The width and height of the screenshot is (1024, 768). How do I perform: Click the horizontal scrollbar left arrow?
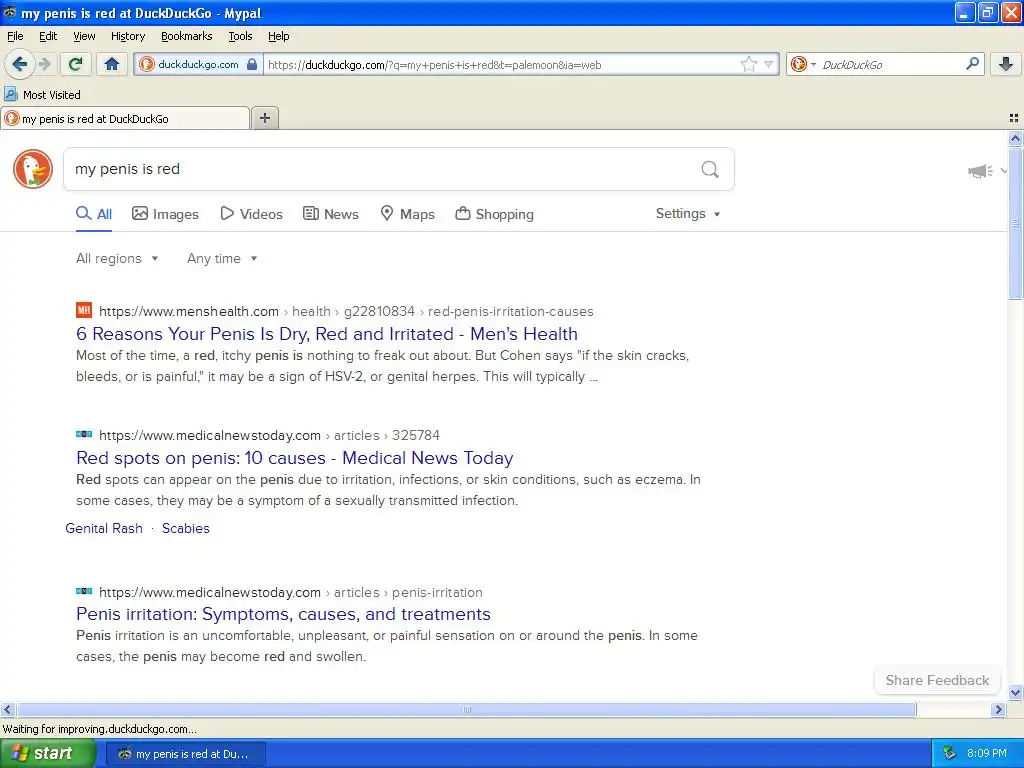[7, 709]
